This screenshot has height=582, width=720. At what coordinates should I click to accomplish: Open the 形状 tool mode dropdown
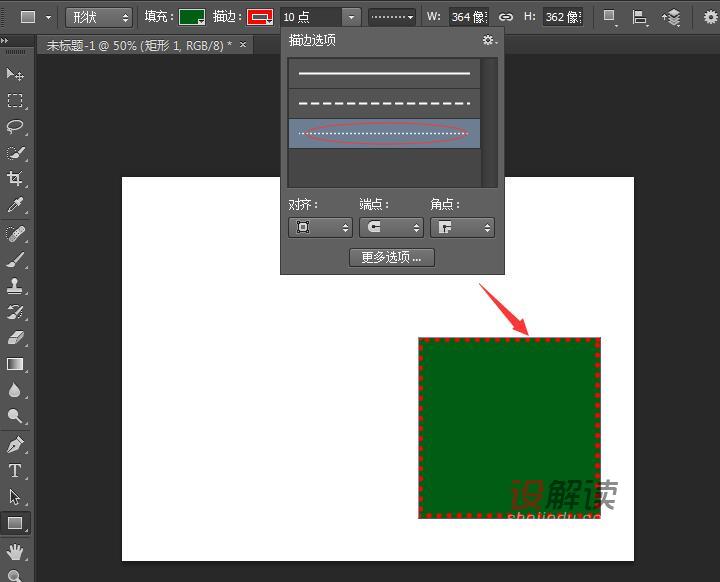99,17
